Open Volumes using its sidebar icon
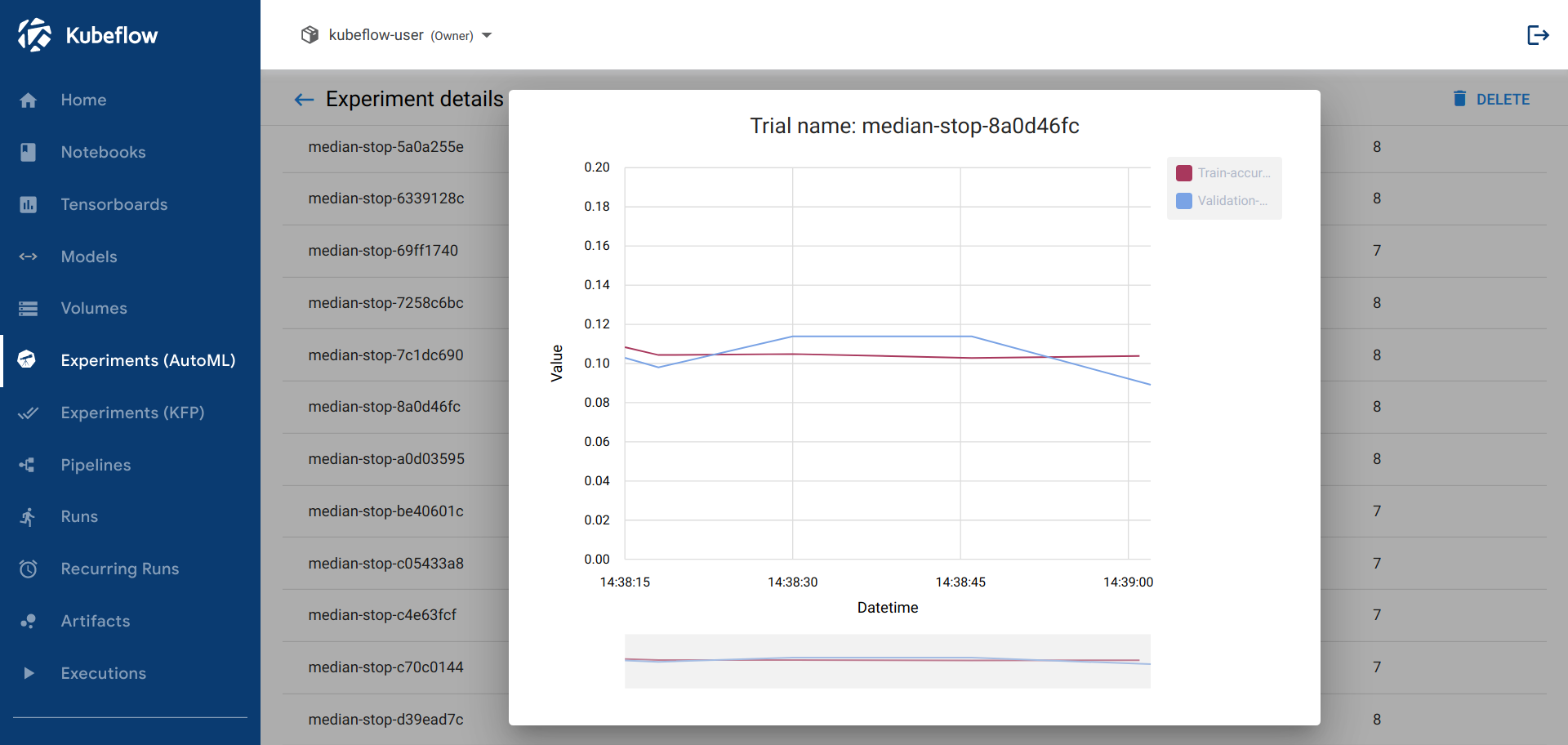The image size is (1568, 745). pyautogui.click(x=29, y=308)
